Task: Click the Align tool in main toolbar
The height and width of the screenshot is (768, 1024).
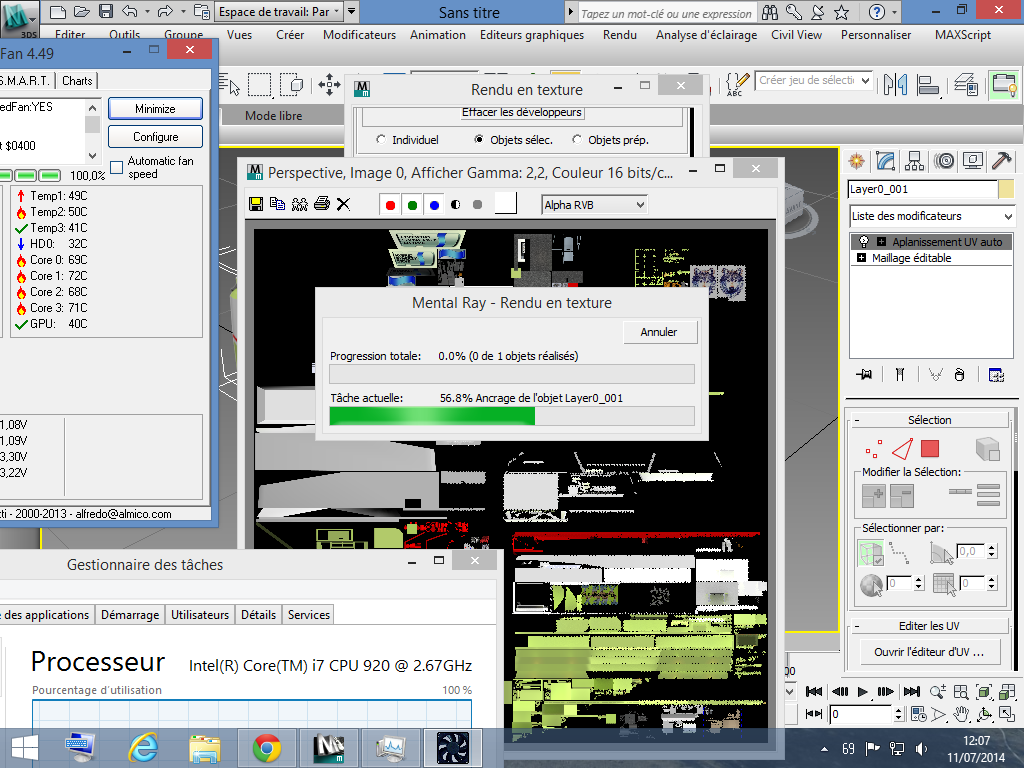Action: click(x=927, y=84)
